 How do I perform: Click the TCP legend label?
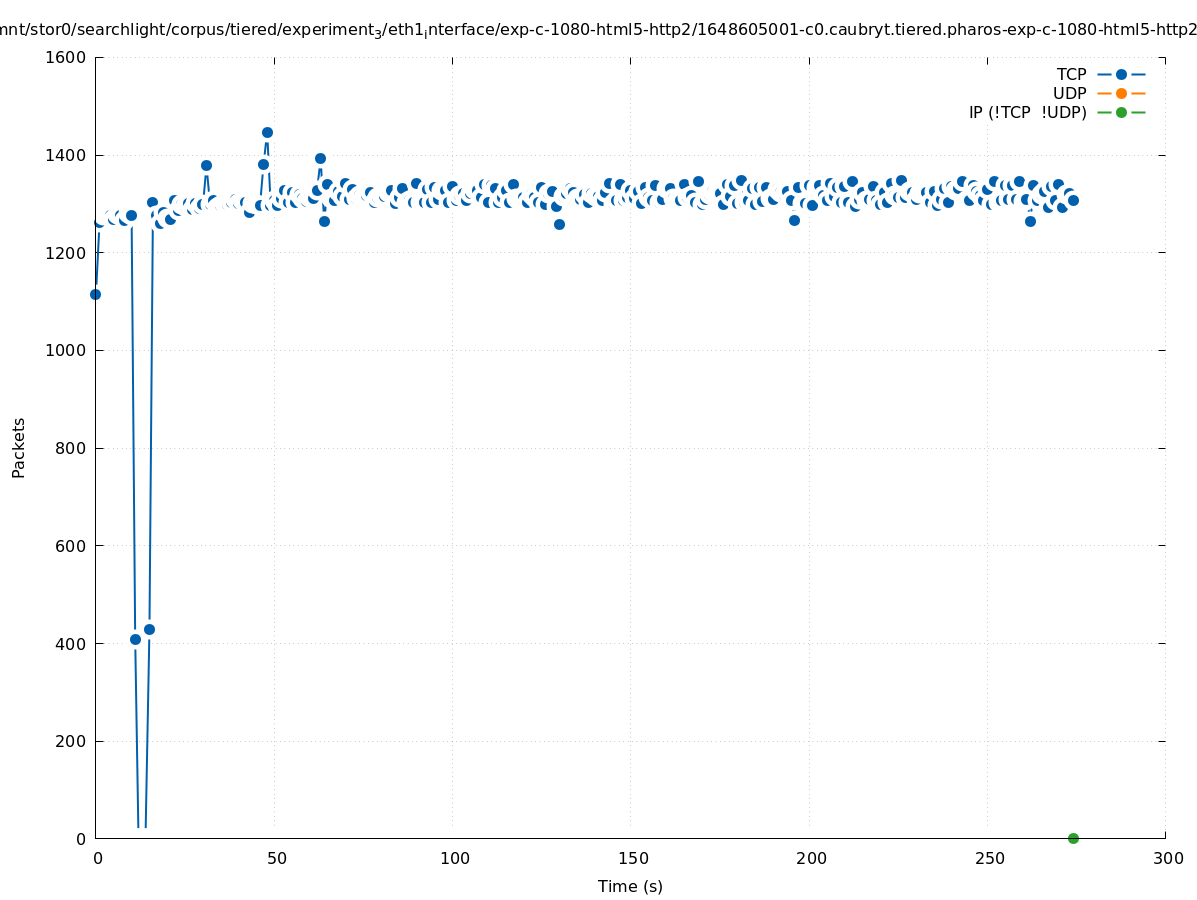pos(1071,75)
